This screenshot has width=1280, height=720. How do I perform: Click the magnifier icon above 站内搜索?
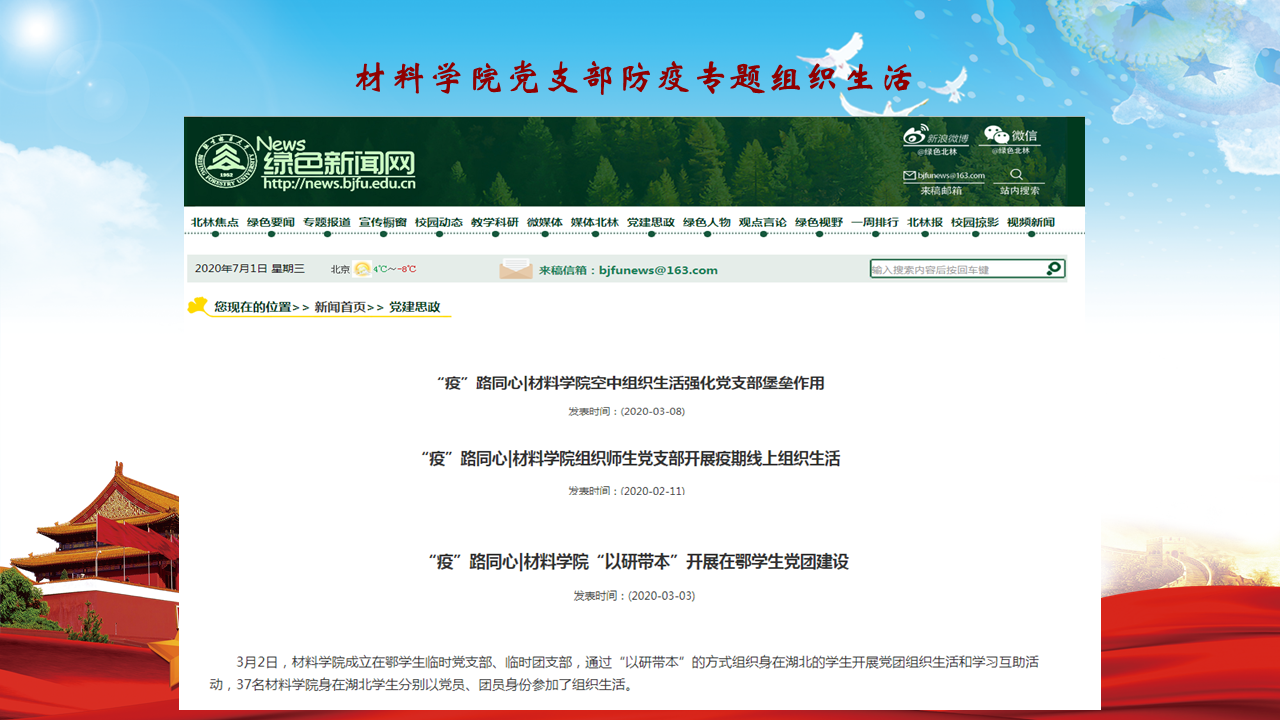pos(1017,175)
